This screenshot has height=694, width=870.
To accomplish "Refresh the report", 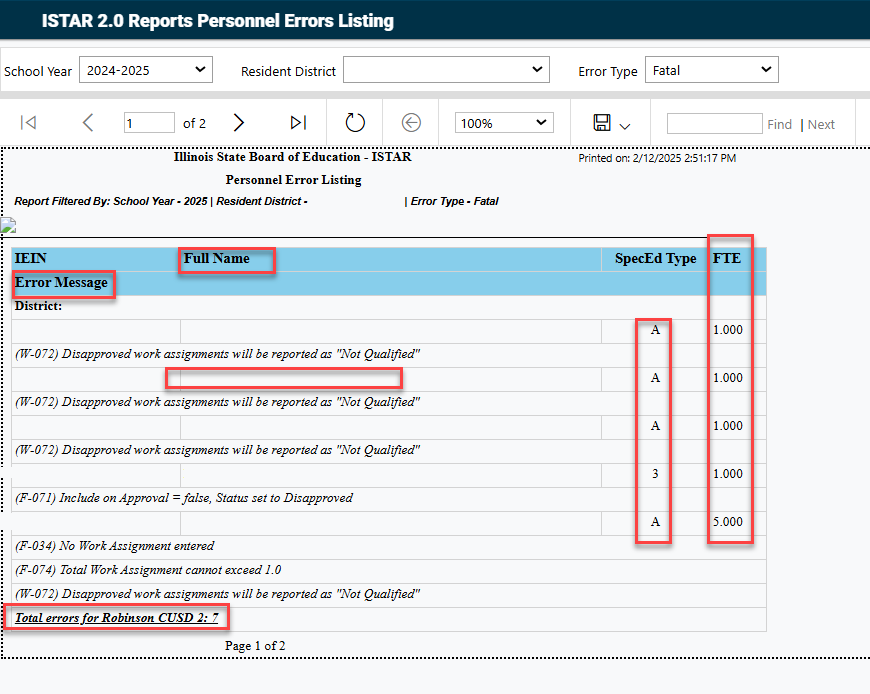I will pos(355,123).
